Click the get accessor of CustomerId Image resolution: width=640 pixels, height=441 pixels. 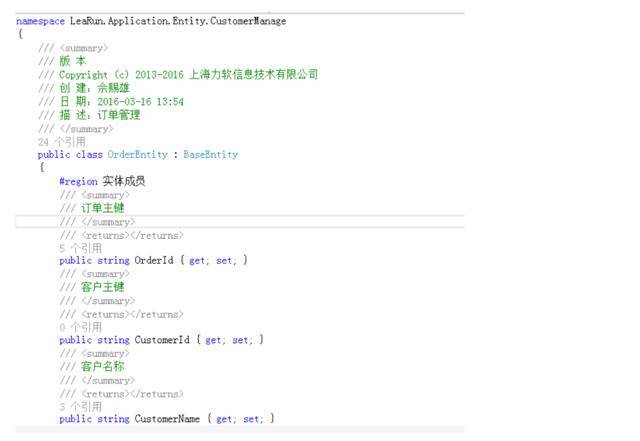point(213,340)
